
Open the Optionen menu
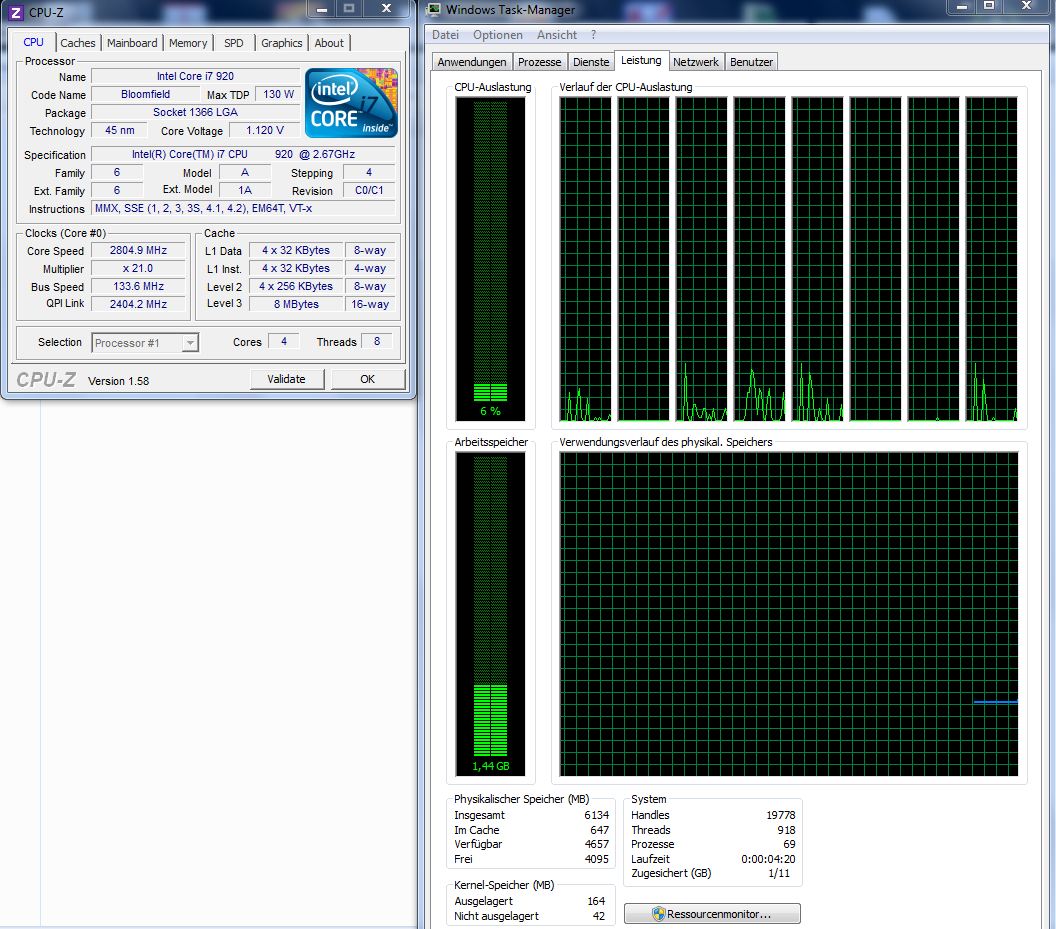[498, 35]
